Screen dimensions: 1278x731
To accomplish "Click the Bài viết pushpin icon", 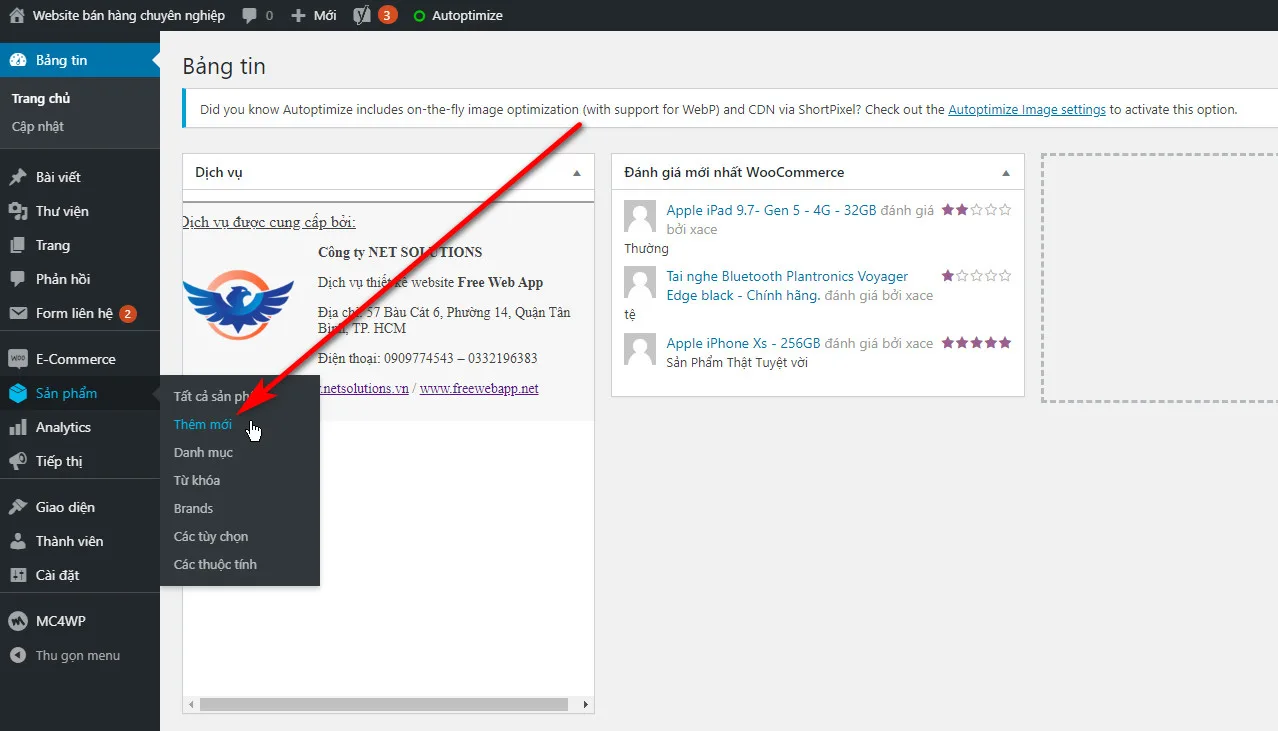I will click(18, 177).
